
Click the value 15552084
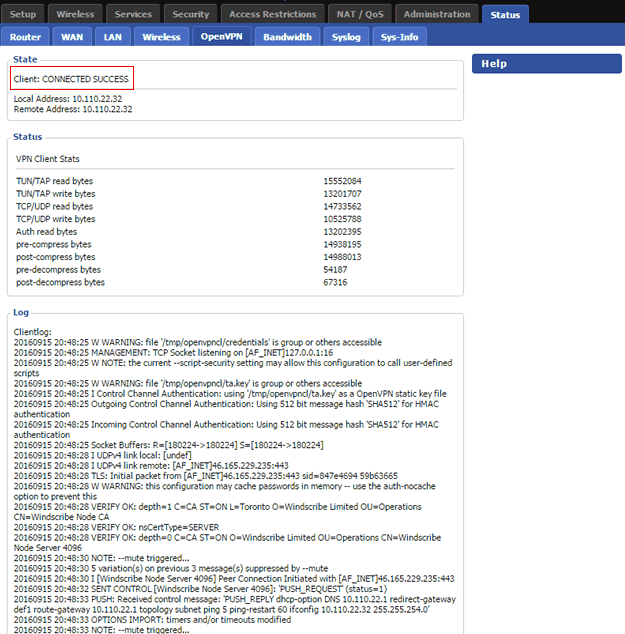342,181
